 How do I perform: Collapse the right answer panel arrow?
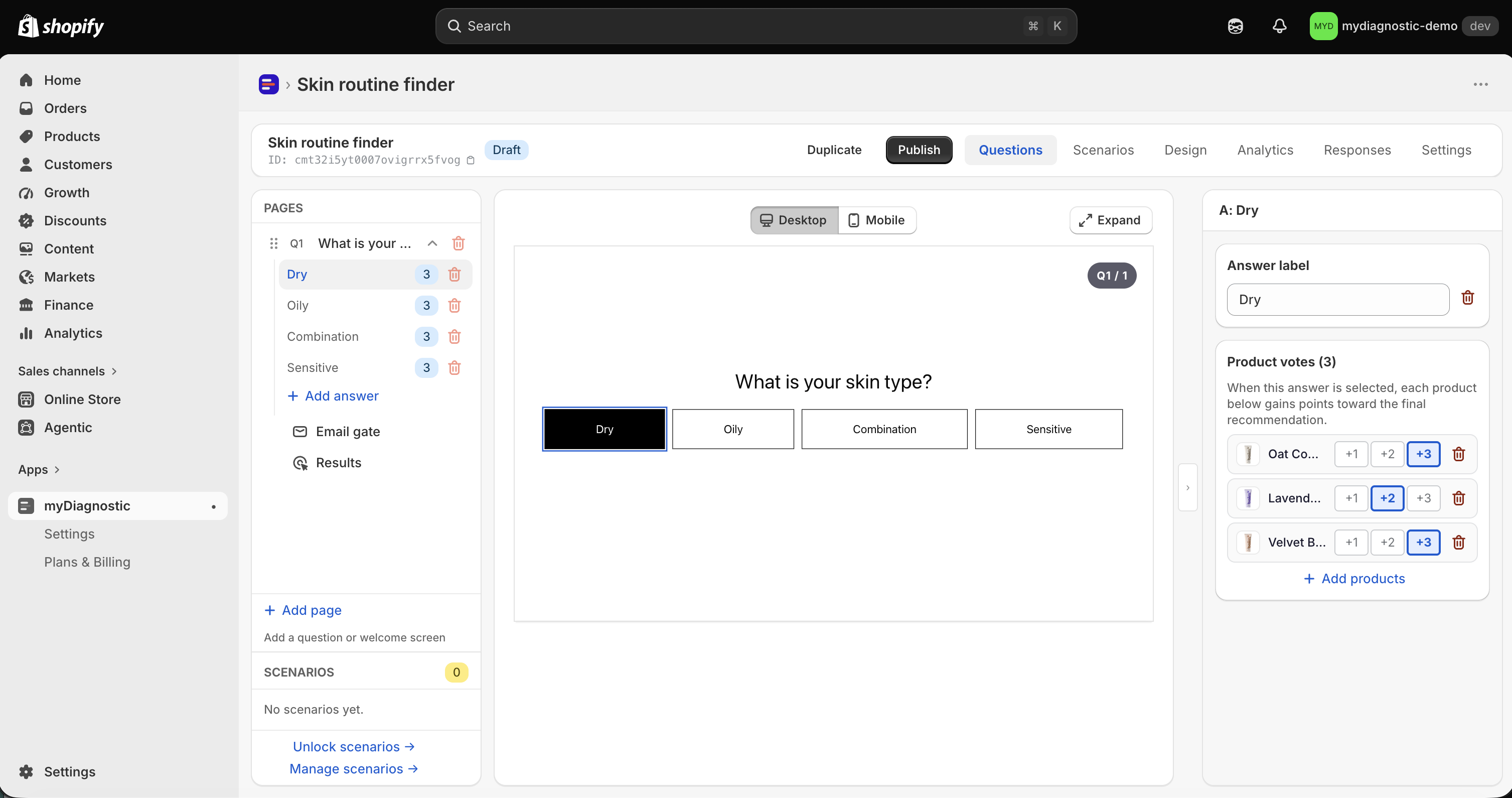click(1187, 487)
